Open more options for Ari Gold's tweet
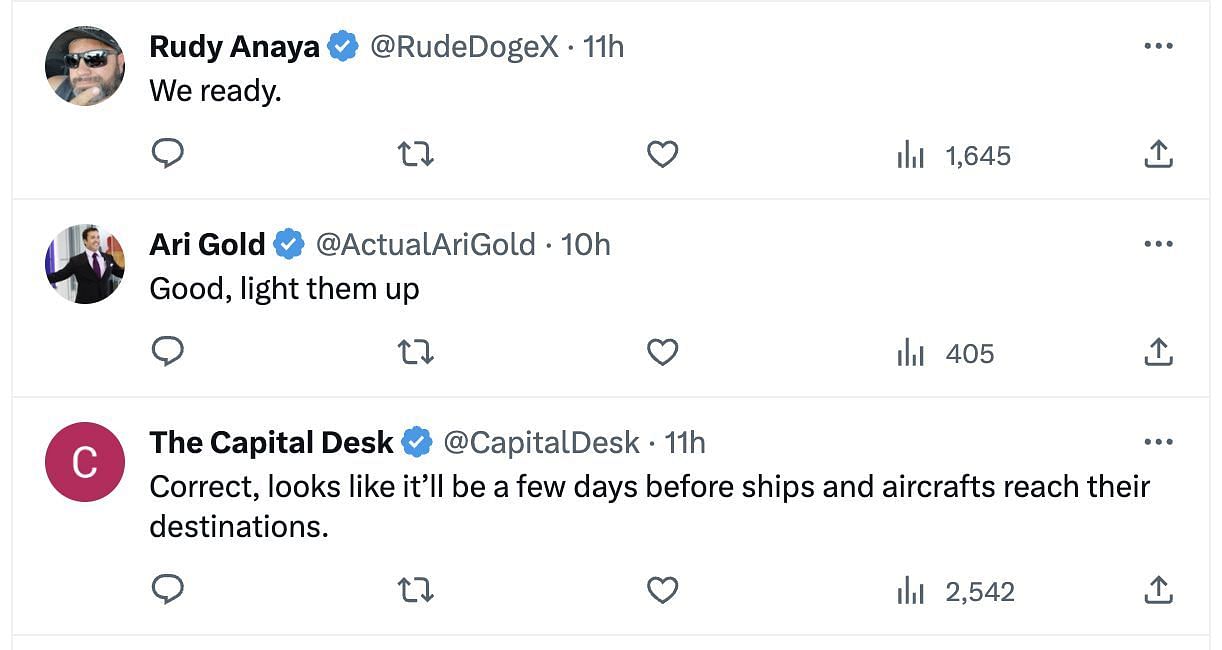This screenshot has width=1222, height=650. [x=1158, y=244]
